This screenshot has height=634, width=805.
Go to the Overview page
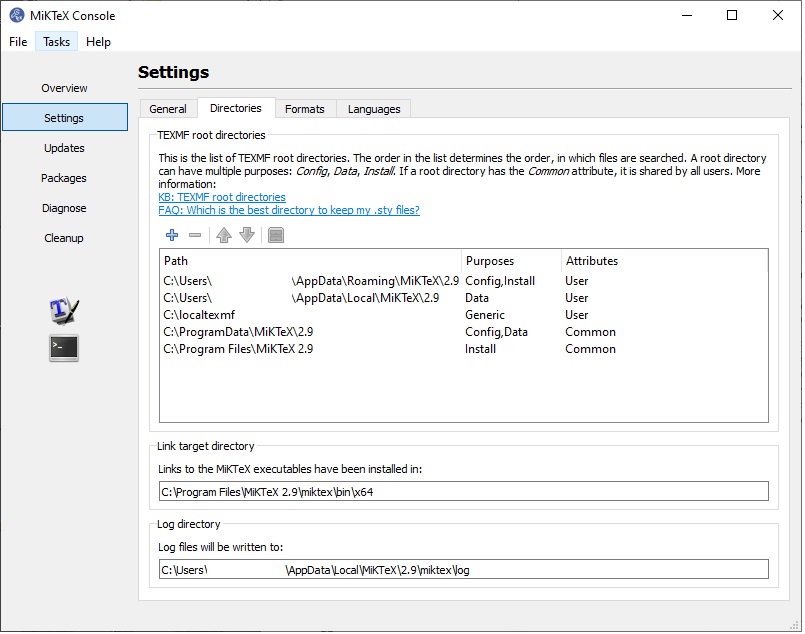tap(64, 88)
